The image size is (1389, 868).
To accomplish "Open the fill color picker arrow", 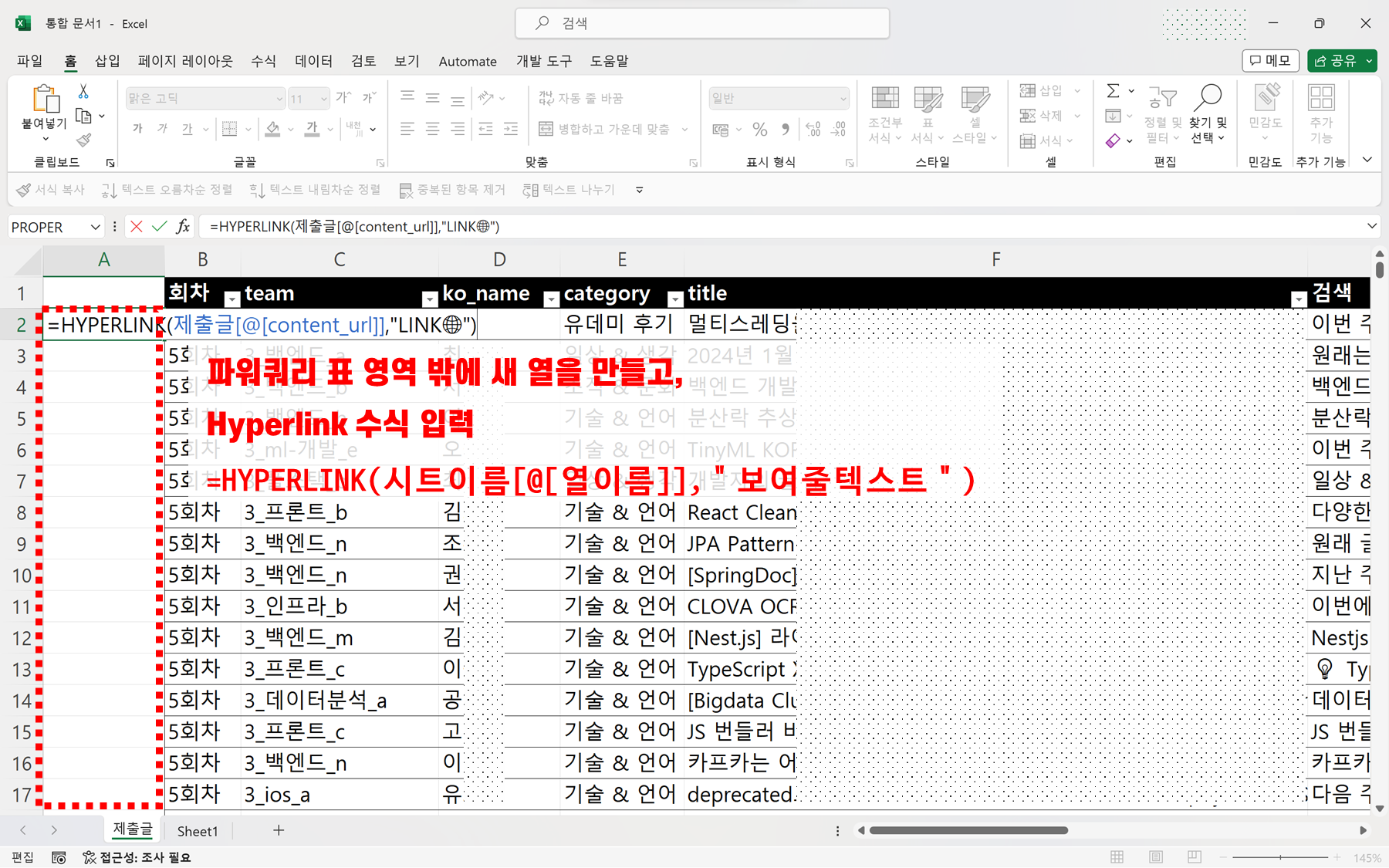I will (290, 130).
